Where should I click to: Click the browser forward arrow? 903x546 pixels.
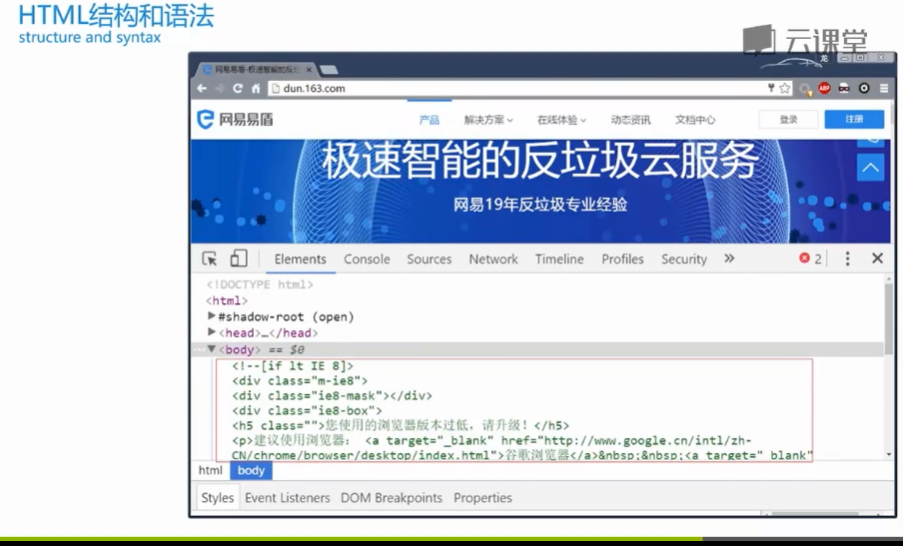(219, 88)
